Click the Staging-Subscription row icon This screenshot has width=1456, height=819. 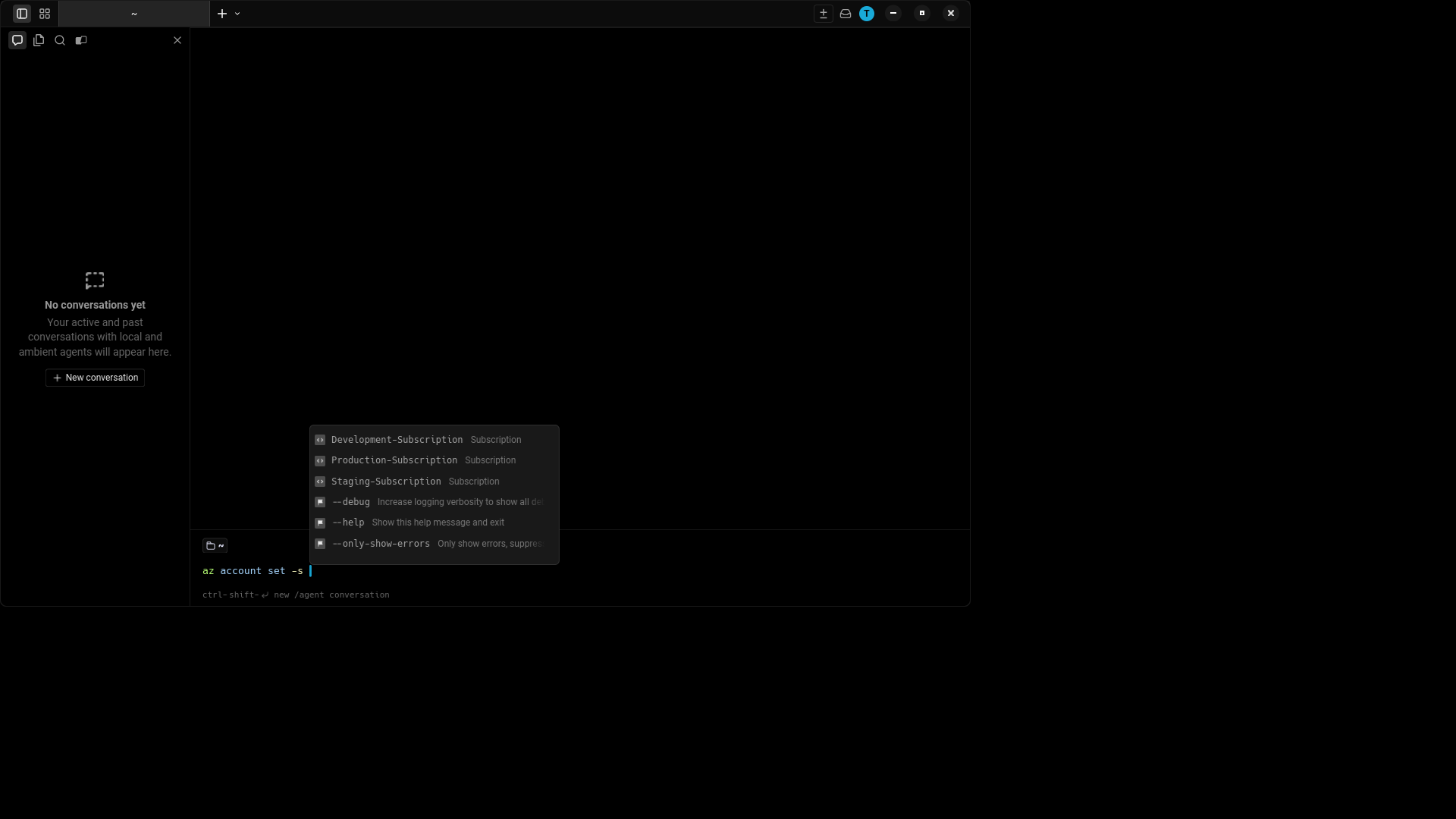(320, 482)
